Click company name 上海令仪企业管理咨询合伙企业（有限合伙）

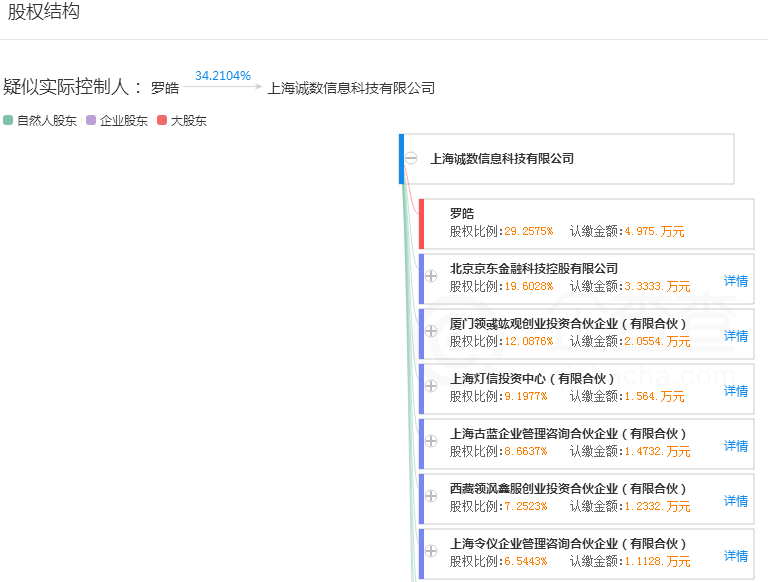[568, 543]
